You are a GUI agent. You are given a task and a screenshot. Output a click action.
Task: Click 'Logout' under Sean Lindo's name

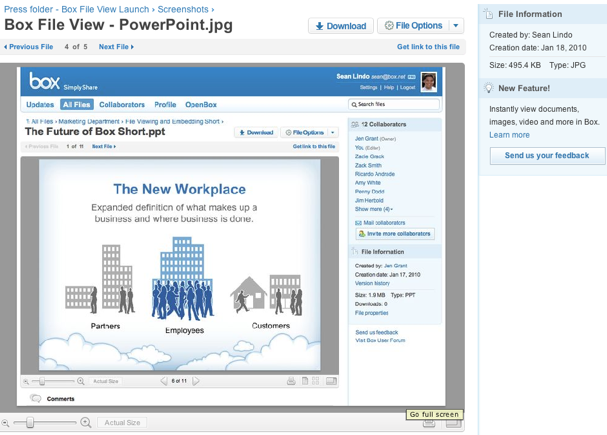[407, 87]
